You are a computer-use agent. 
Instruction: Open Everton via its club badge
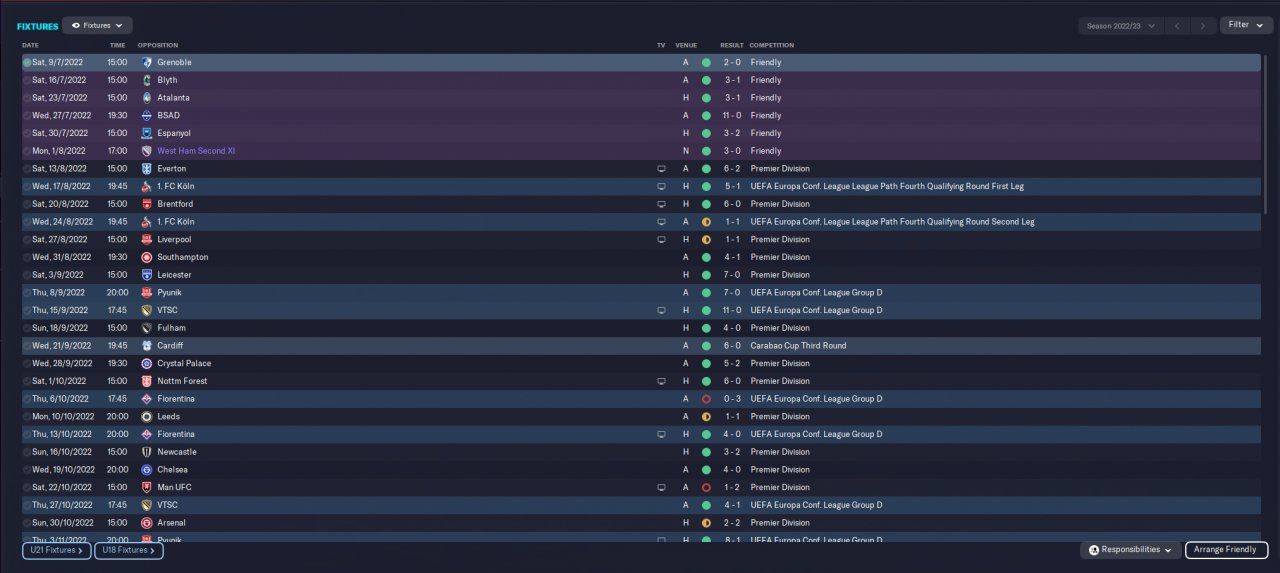point(147,169)
